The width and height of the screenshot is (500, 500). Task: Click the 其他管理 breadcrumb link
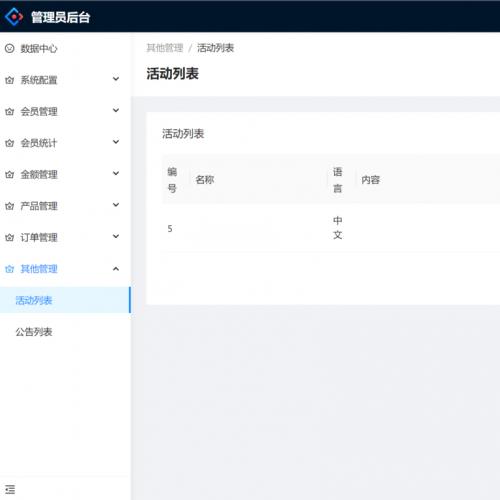tap(165, 48)
